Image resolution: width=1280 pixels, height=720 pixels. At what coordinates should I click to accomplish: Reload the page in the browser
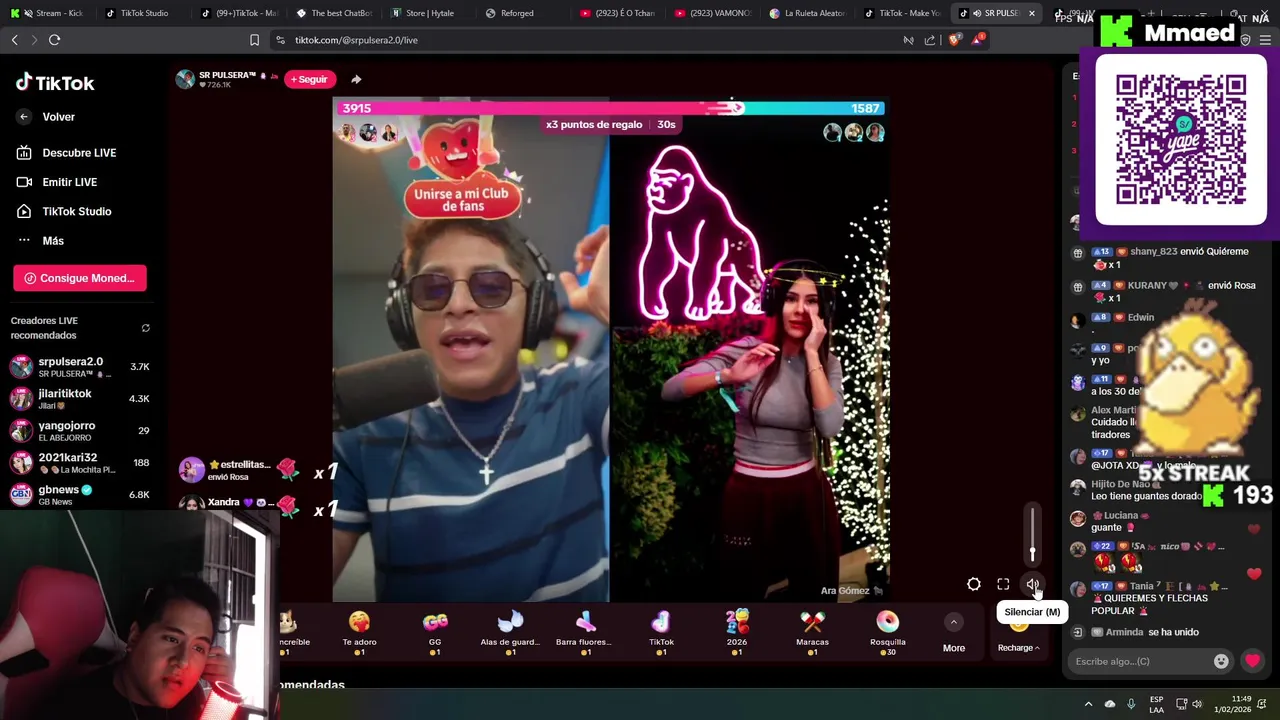pyautogui.click(x=54, y=40)
